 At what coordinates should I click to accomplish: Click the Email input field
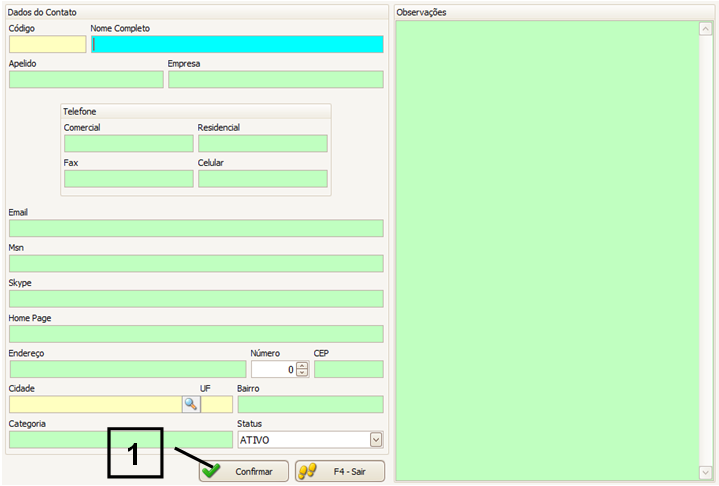pyautogui.click(x=196, y=229)
